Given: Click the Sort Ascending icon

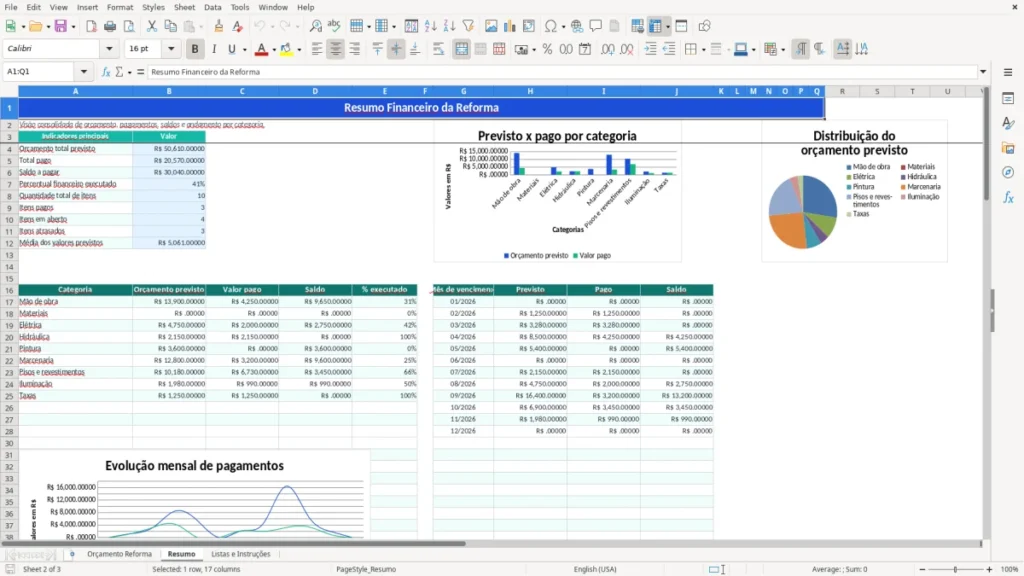Looking at the screenshot, I should 430,26.
